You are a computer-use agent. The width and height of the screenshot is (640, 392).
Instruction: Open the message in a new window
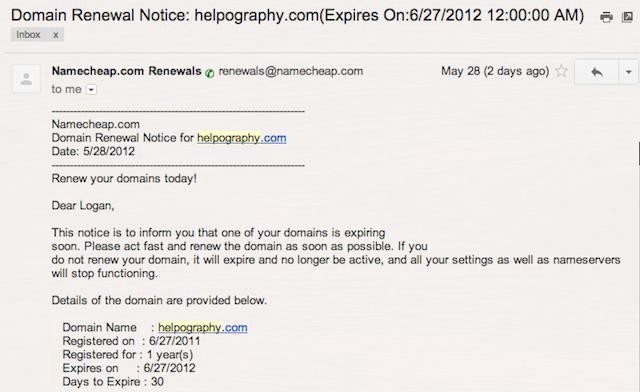pos(627,17)
